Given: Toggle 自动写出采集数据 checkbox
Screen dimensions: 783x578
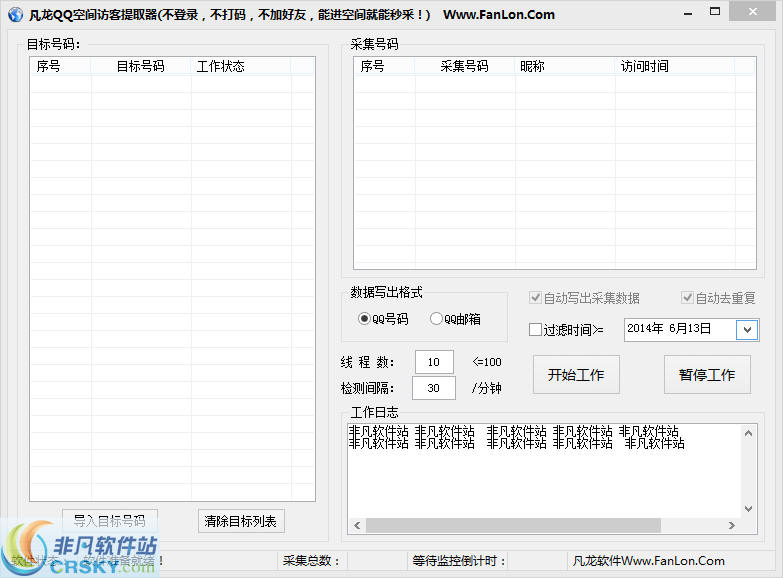Looking at the screenshot, I should click(x=584, y=298).
